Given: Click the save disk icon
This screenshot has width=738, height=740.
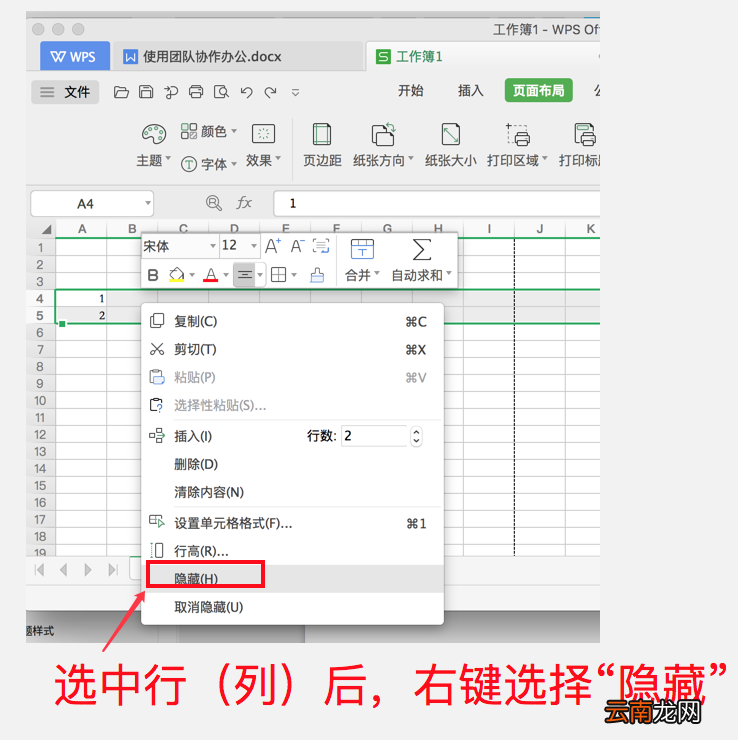Looking at the screenshot, I should pyautogui.click(x=146, y=92).
